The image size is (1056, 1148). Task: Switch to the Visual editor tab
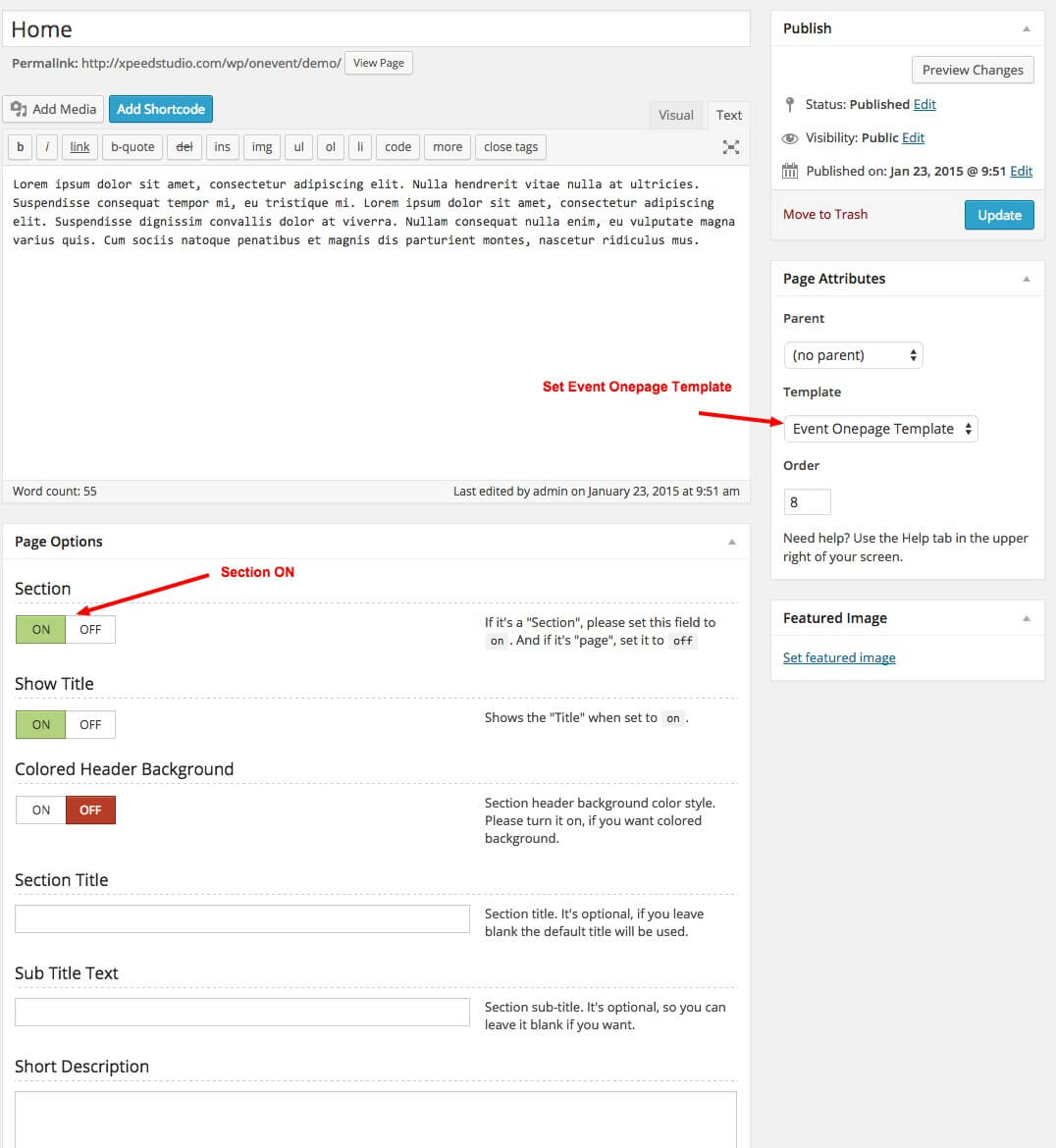click(675, 115)
